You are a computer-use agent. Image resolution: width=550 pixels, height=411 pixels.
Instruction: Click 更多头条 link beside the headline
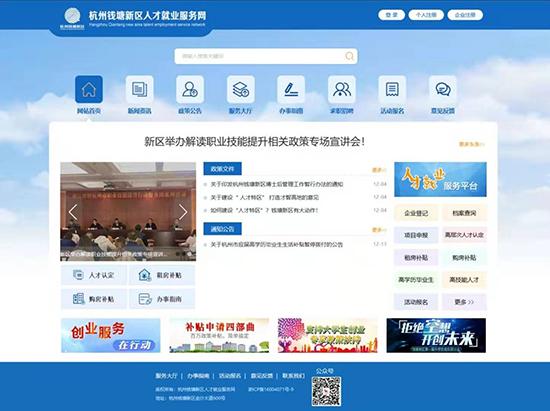[471, 144]
